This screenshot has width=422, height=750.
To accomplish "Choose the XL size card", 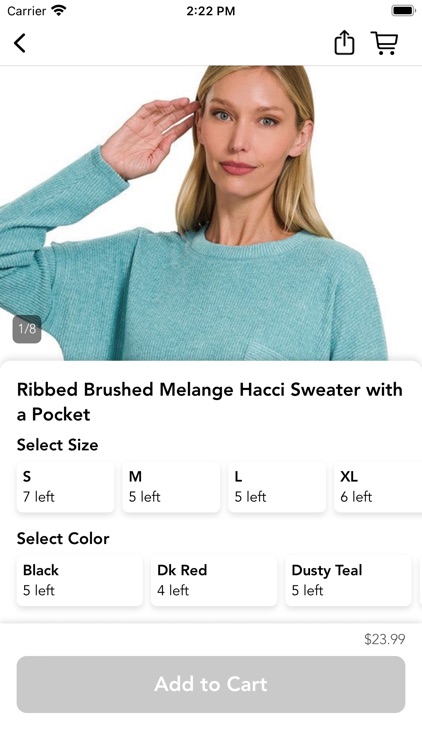I will (x=378, y=487).
